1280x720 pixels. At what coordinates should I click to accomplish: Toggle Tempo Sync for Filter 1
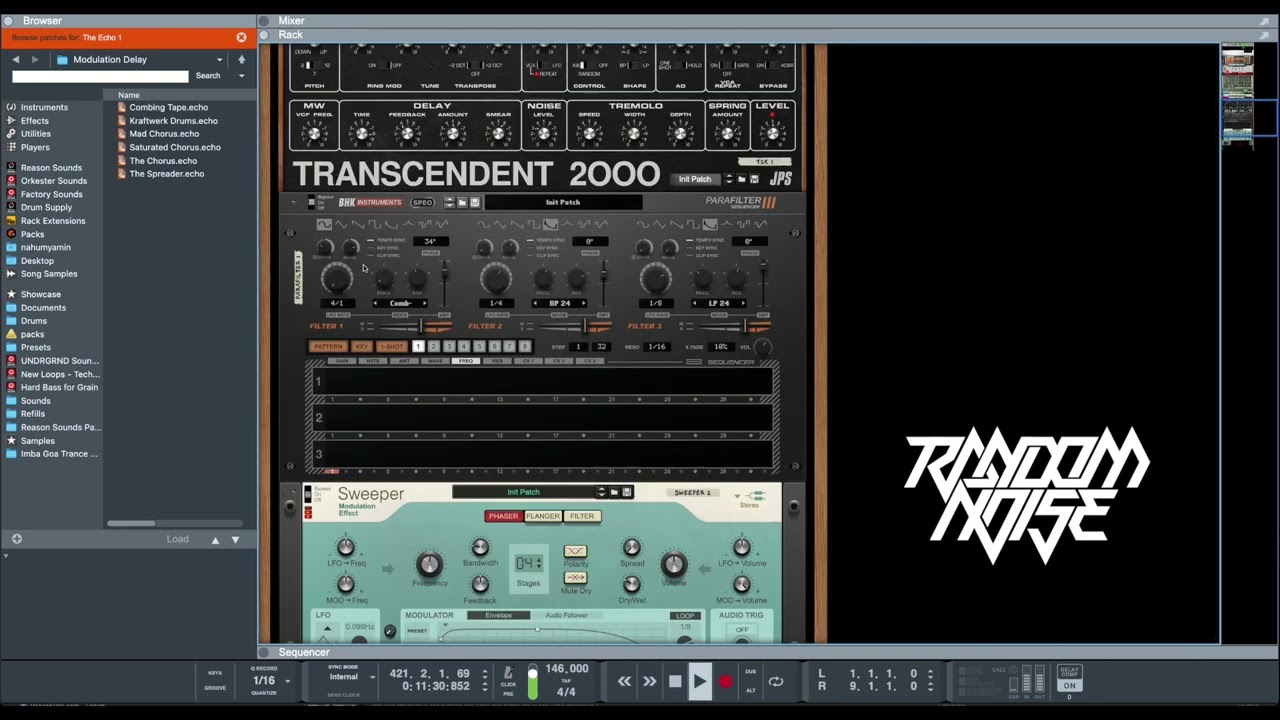(370, 240)
